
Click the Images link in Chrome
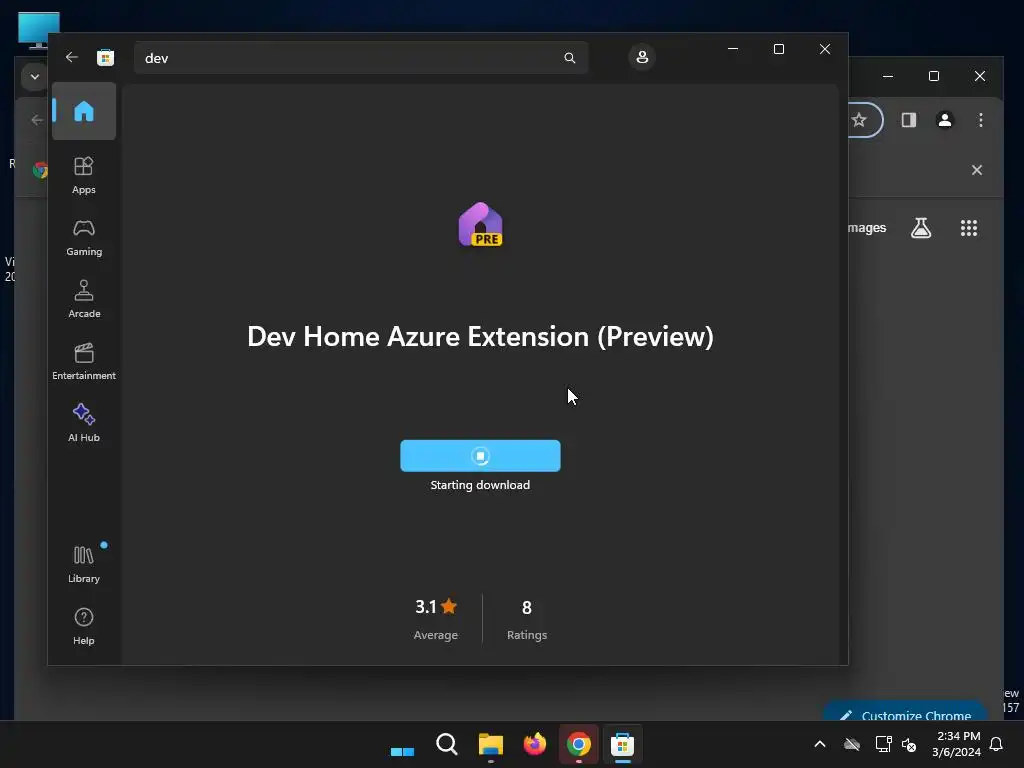click(x=867, y=228)
